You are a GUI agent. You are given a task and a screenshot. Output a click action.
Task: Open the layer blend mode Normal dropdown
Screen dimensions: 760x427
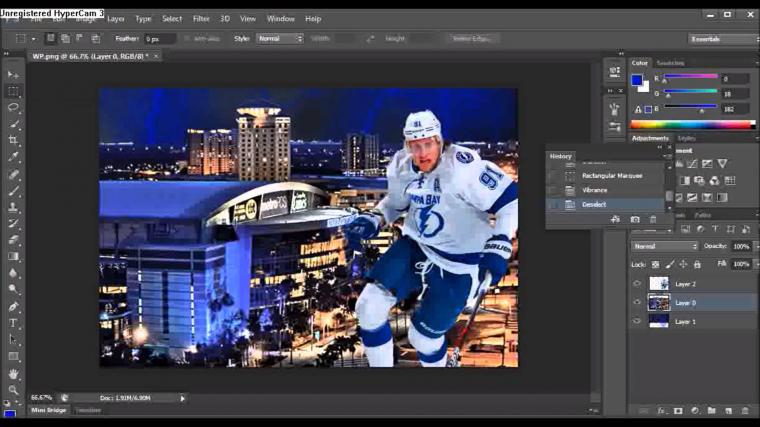pos(664,246)
